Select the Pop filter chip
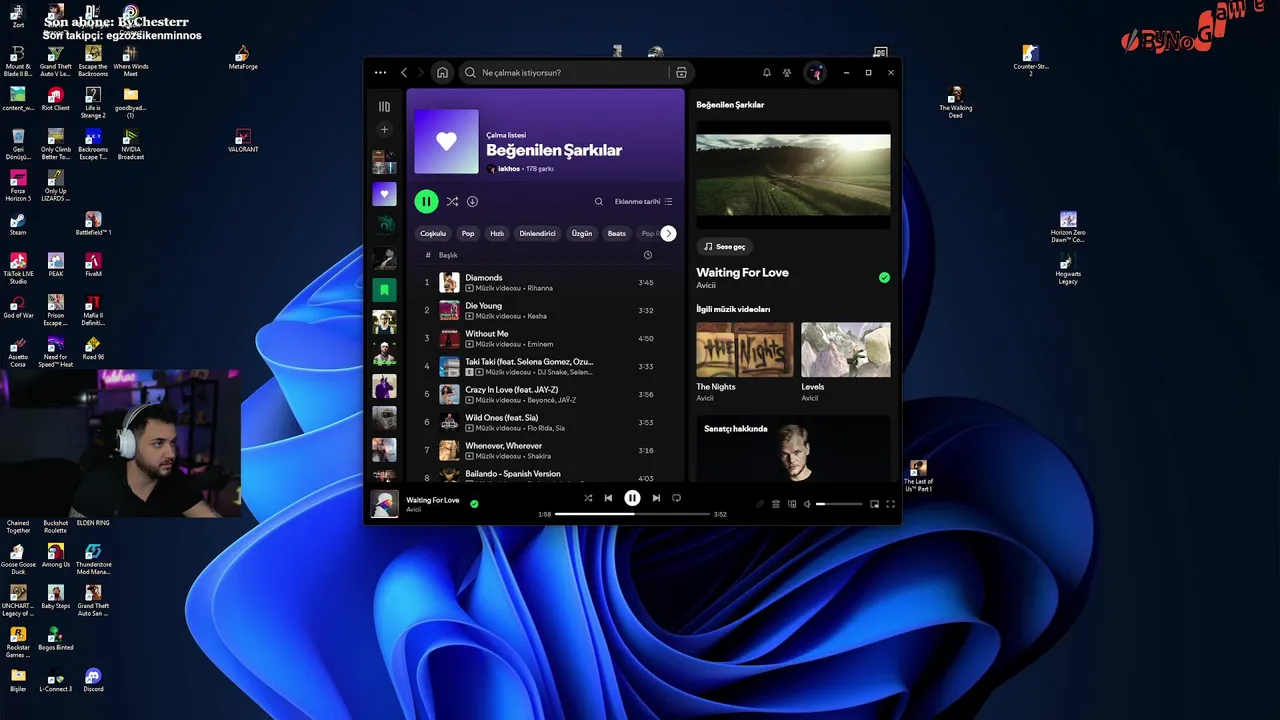The image size is (1280, 720). click(x=468, y=233)
